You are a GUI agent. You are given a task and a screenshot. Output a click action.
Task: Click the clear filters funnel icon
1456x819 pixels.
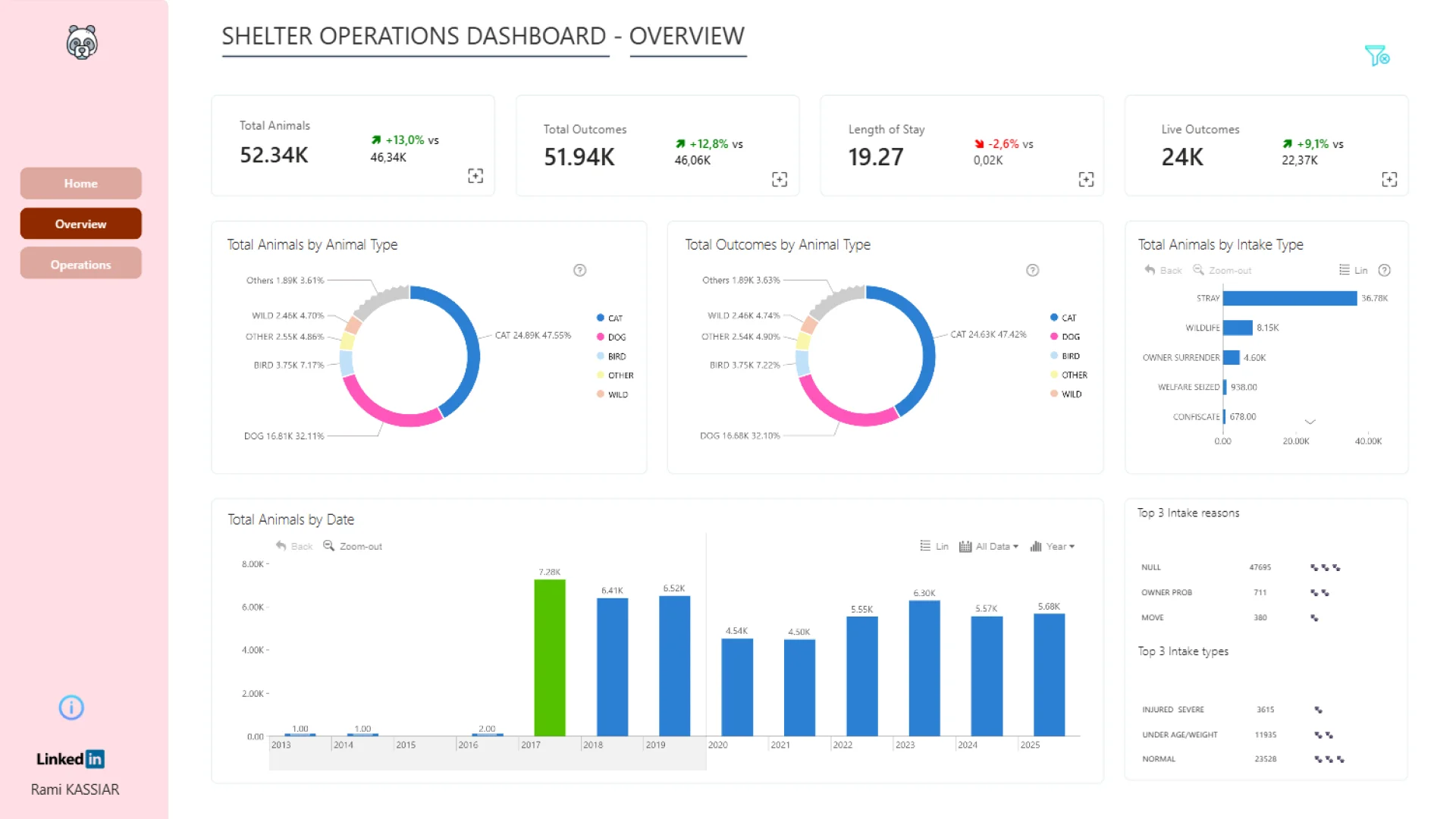coord(1376,55)
